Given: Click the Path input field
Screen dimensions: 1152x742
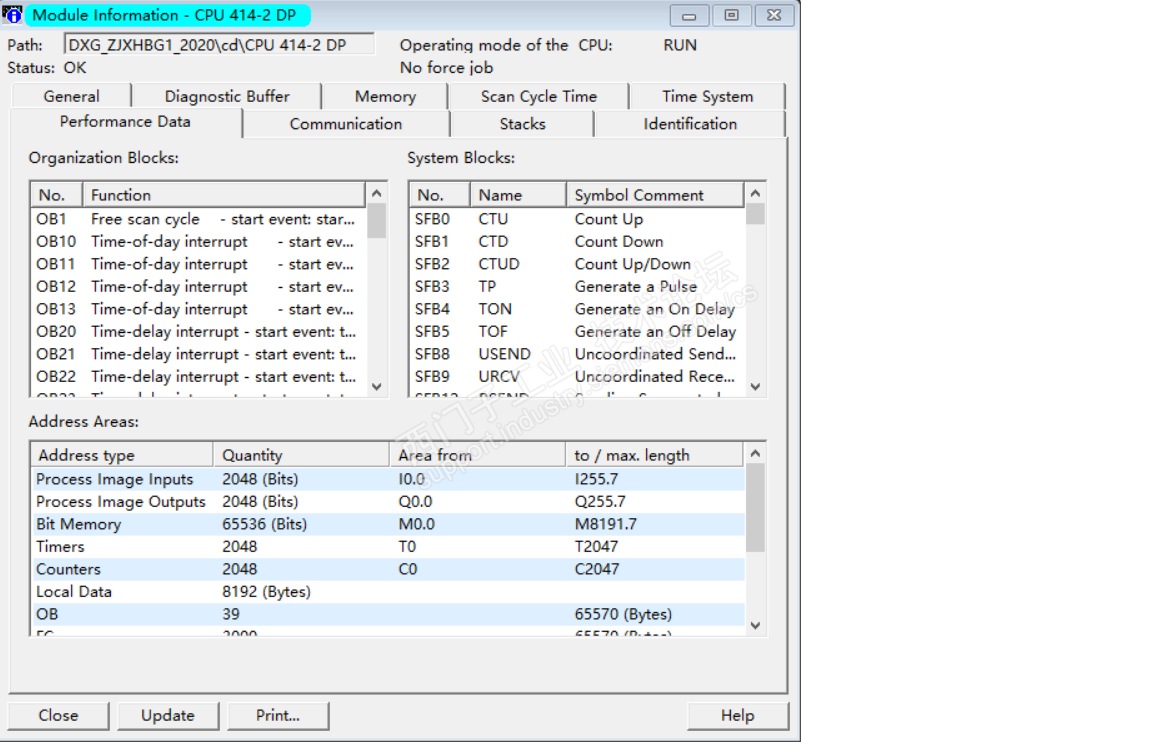Looking at the screenshot, I should pos(219,44).
